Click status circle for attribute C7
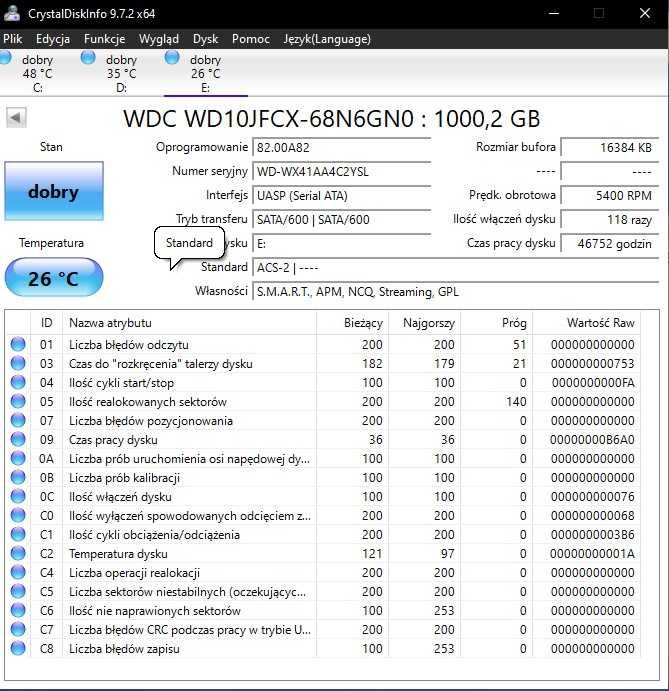The width and height of the screenshot is (669, 691). click(18, 629)
